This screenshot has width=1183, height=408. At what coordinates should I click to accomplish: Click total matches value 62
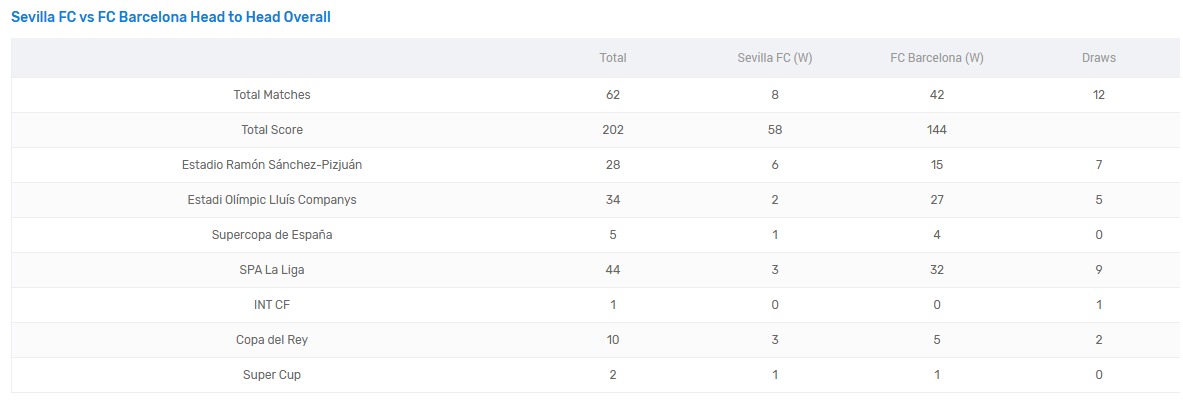click(x=613, y=95)
